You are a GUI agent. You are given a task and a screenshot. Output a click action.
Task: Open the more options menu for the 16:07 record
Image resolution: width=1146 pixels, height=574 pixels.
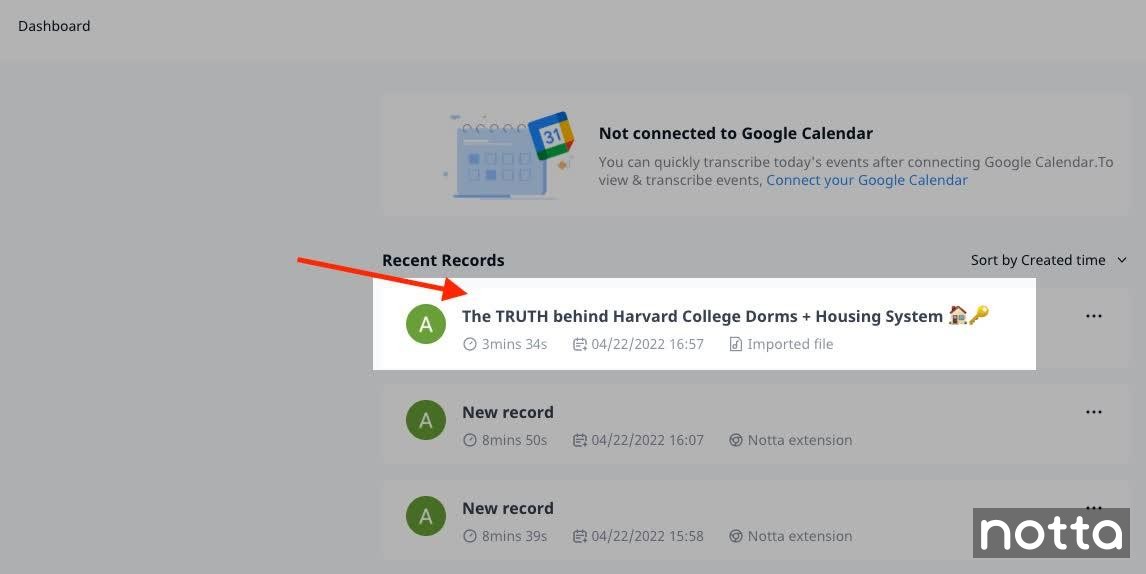pos(1094,412)
